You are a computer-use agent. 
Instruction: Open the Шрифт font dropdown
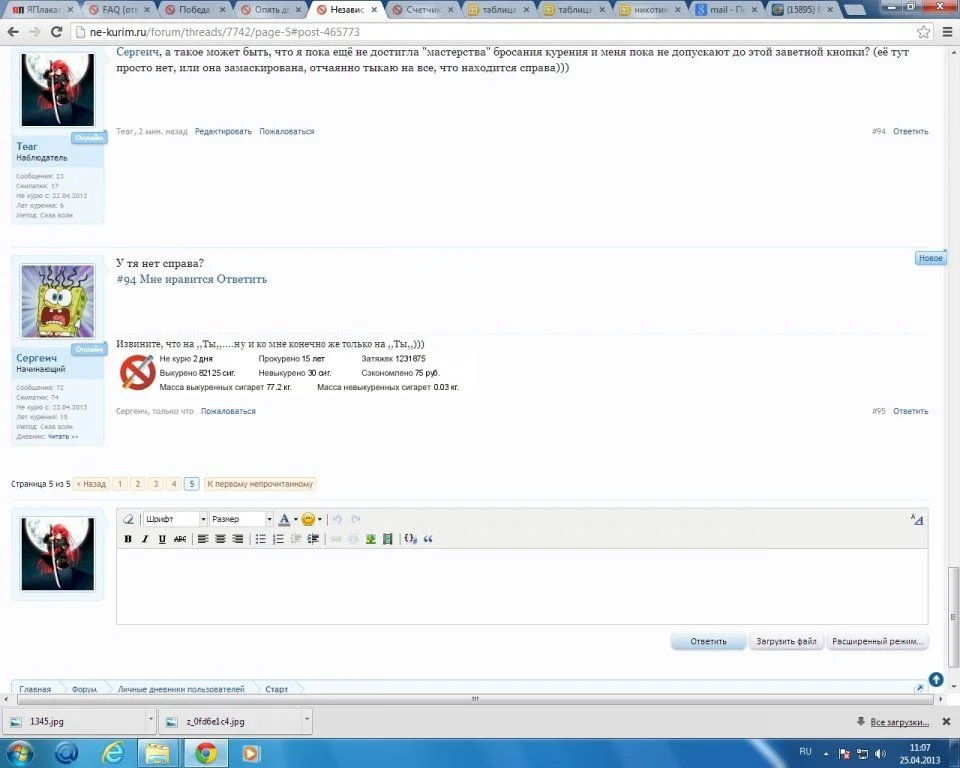pos(175,519)
